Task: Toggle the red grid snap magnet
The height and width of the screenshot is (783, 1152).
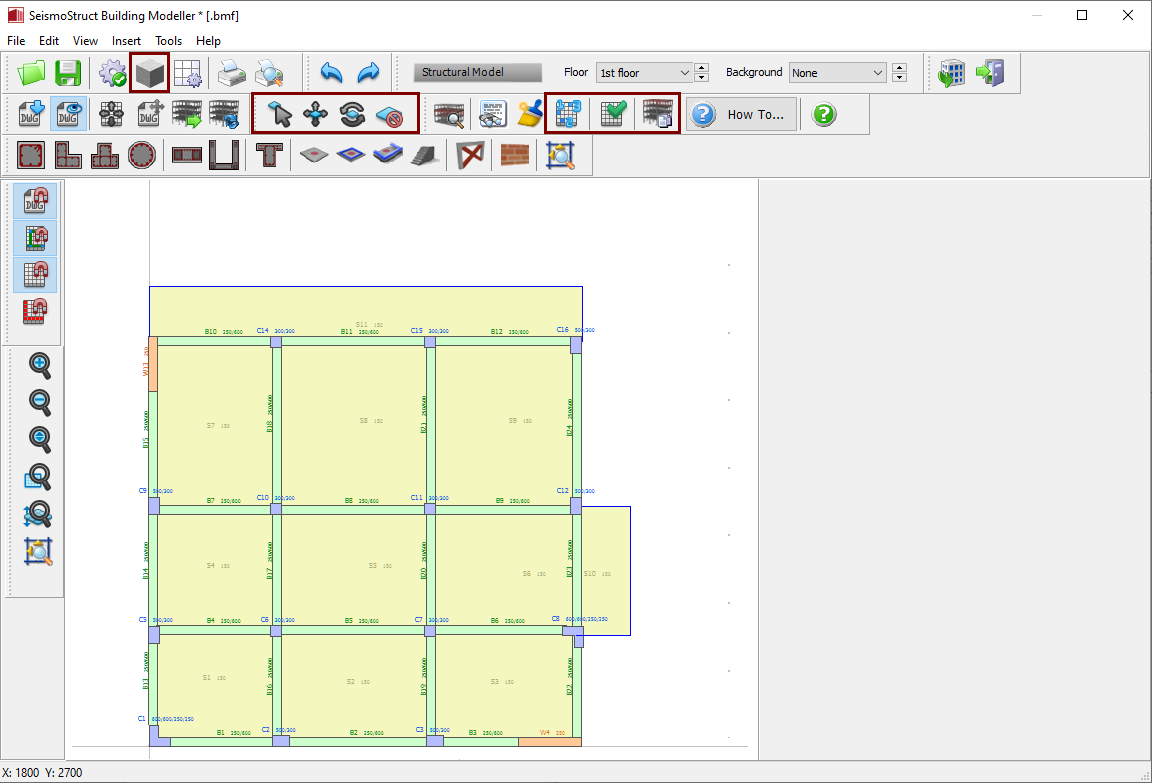Action: 36,311
